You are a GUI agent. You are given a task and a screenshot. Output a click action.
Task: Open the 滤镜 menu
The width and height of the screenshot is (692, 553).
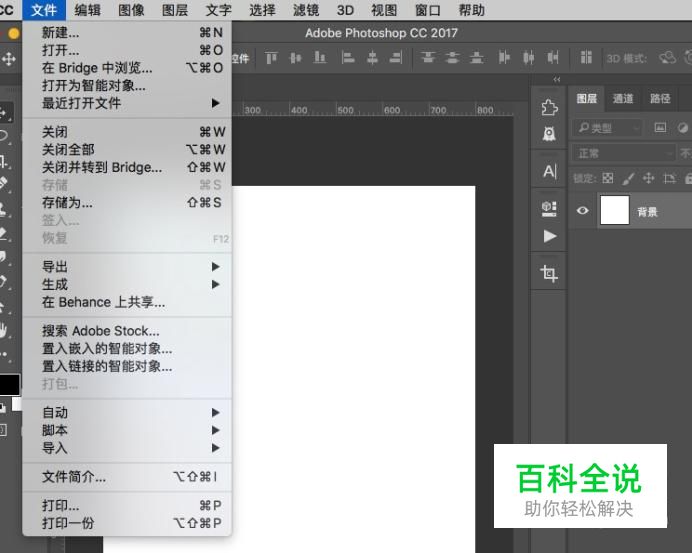pos(306,10)
